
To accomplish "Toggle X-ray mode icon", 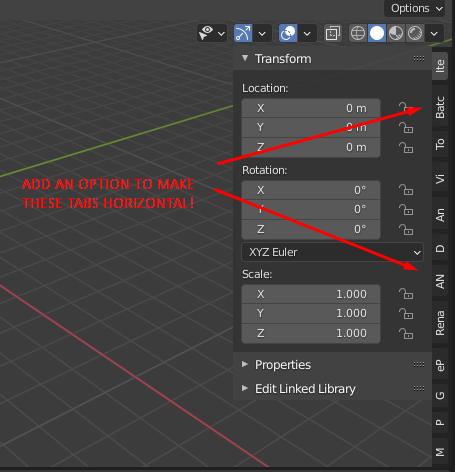I will [x=333, y=33].
